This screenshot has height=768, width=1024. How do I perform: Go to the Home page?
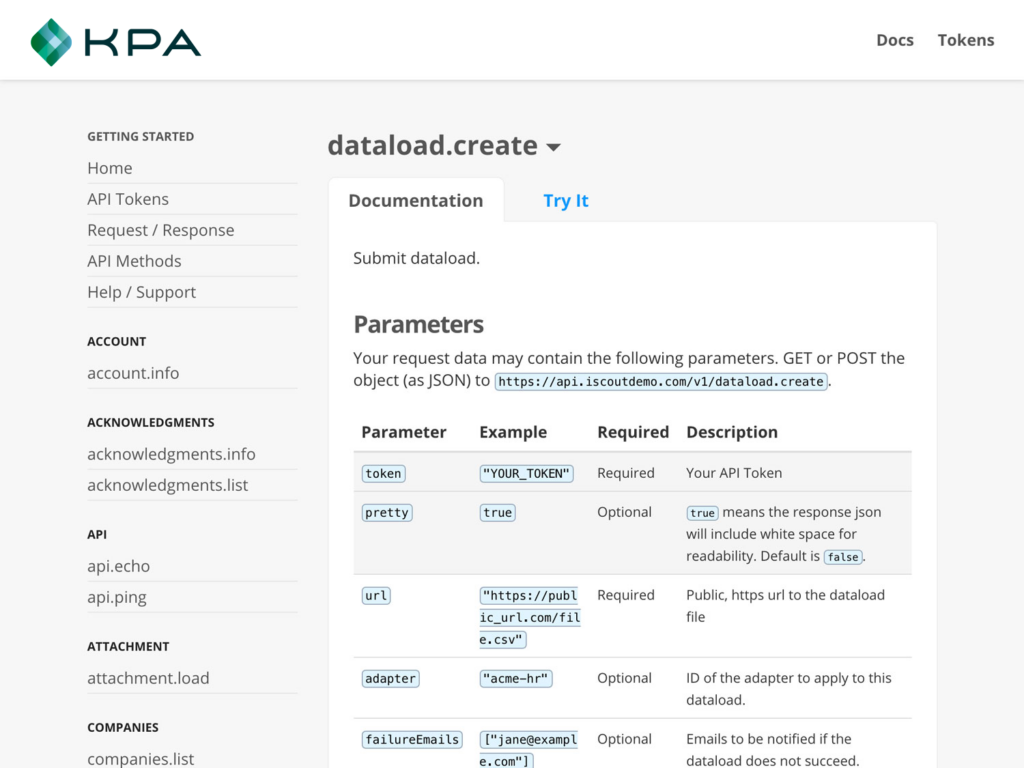[109, 168]
